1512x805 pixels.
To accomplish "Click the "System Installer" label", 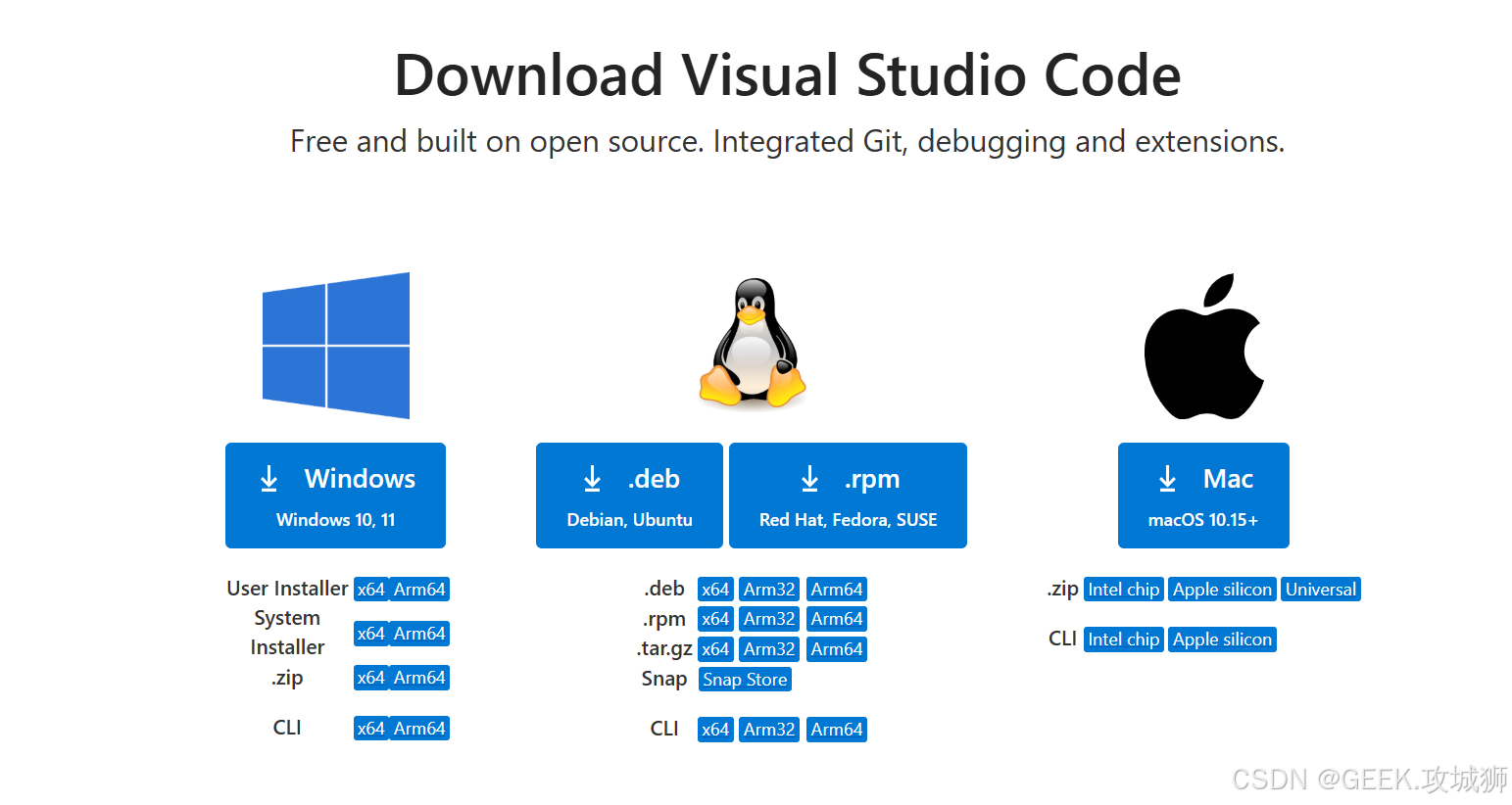I will 287,633.
